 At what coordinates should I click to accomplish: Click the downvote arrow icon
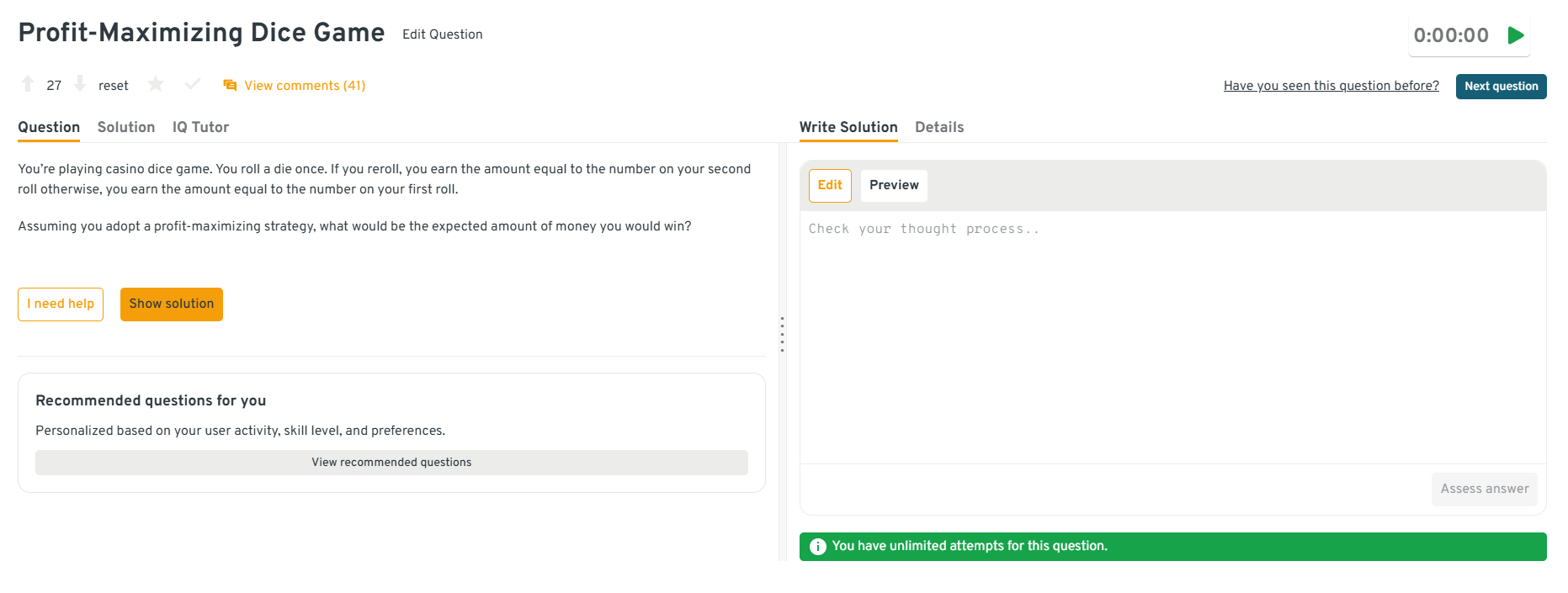point(80,84)
